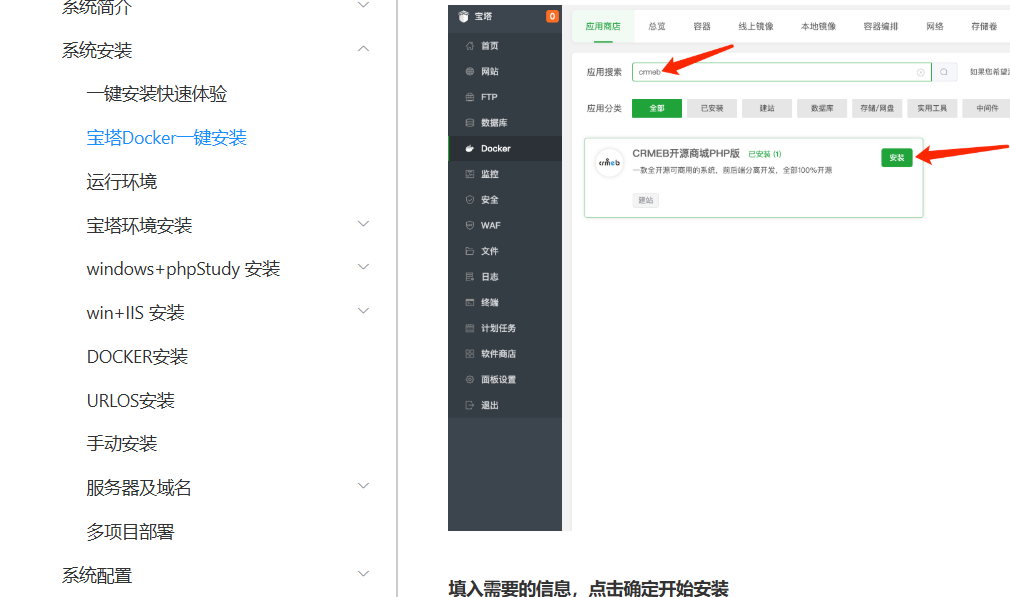
Task: Click the Docker whale icon
Action: pos(470,148)
